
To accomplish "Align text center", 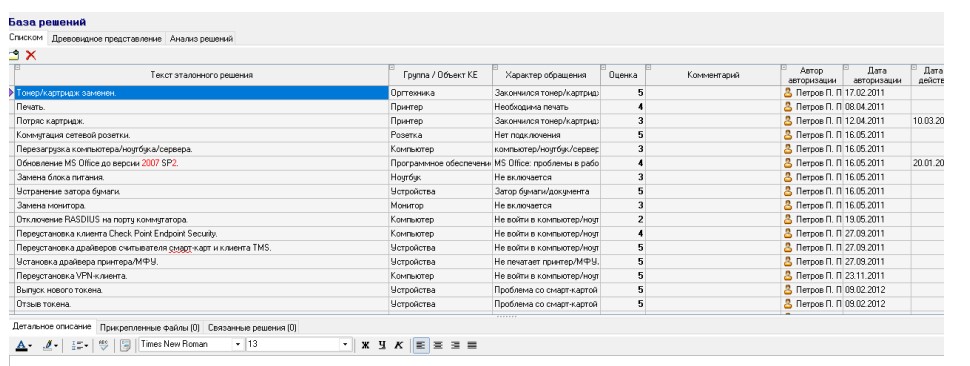I will click(438, 345).
